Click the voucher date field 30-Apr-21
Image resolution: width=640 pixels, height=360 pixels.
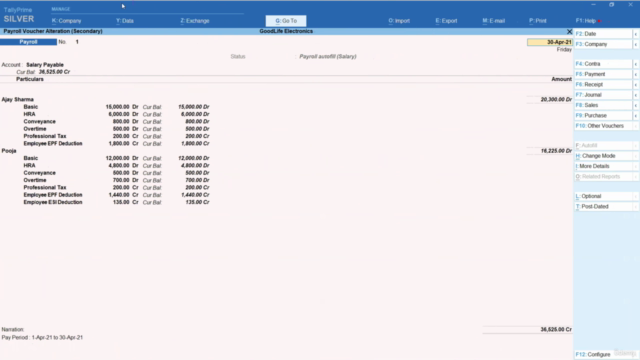(549, 42)
